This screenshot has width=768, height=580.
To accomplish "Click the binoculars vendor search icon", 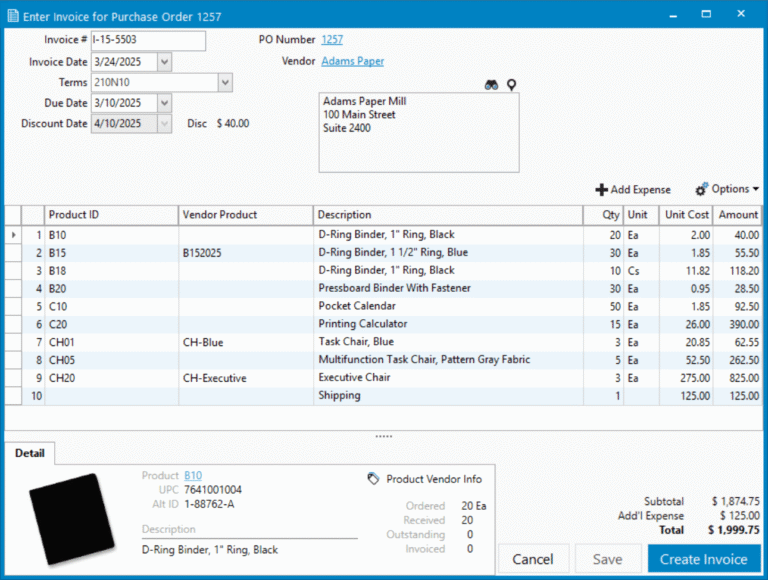I will pyautogui.click(x=491, y=85).
